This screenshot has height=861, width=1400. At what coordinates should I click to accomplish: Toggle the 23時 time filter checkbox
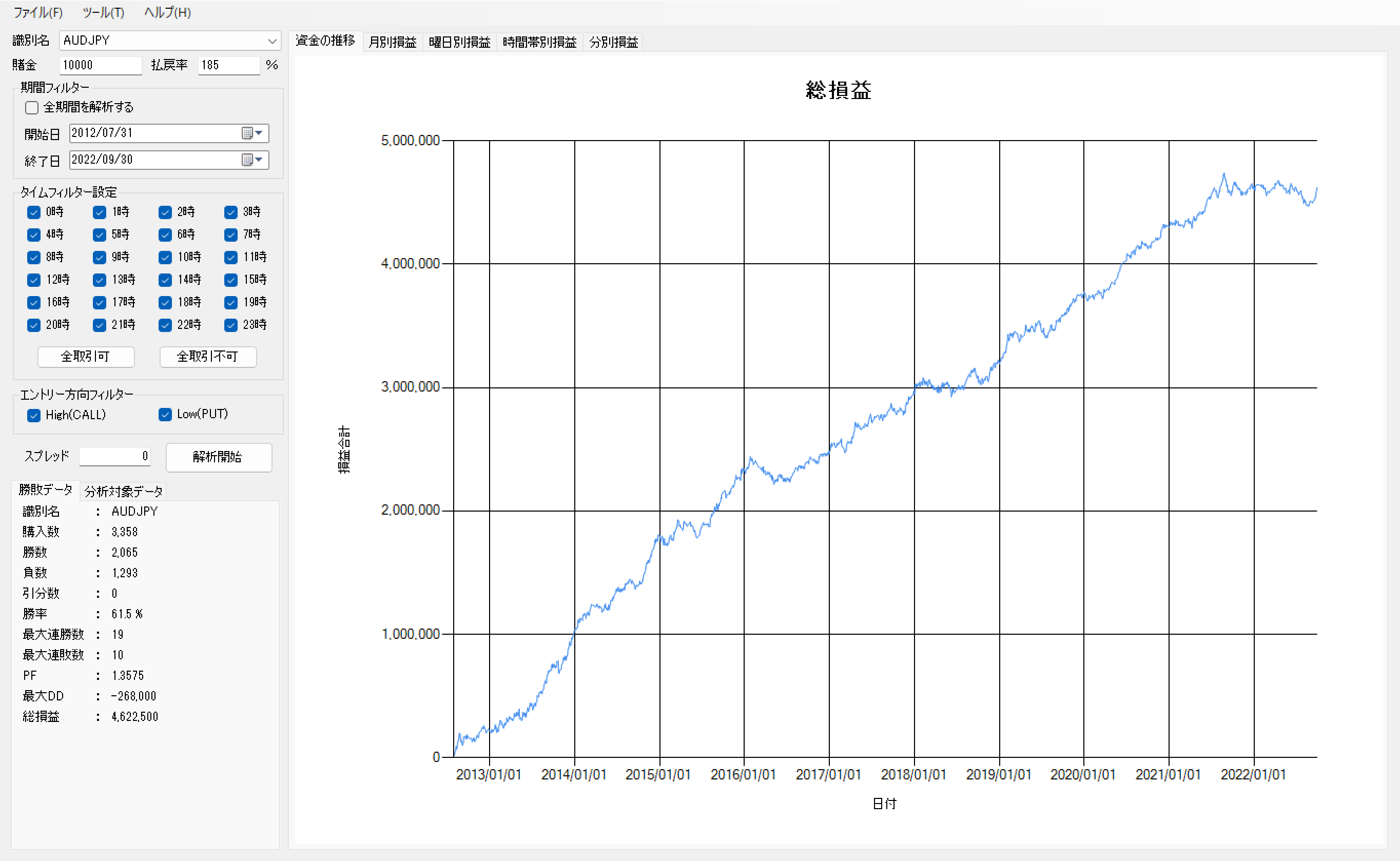click(x=230, y=325)
